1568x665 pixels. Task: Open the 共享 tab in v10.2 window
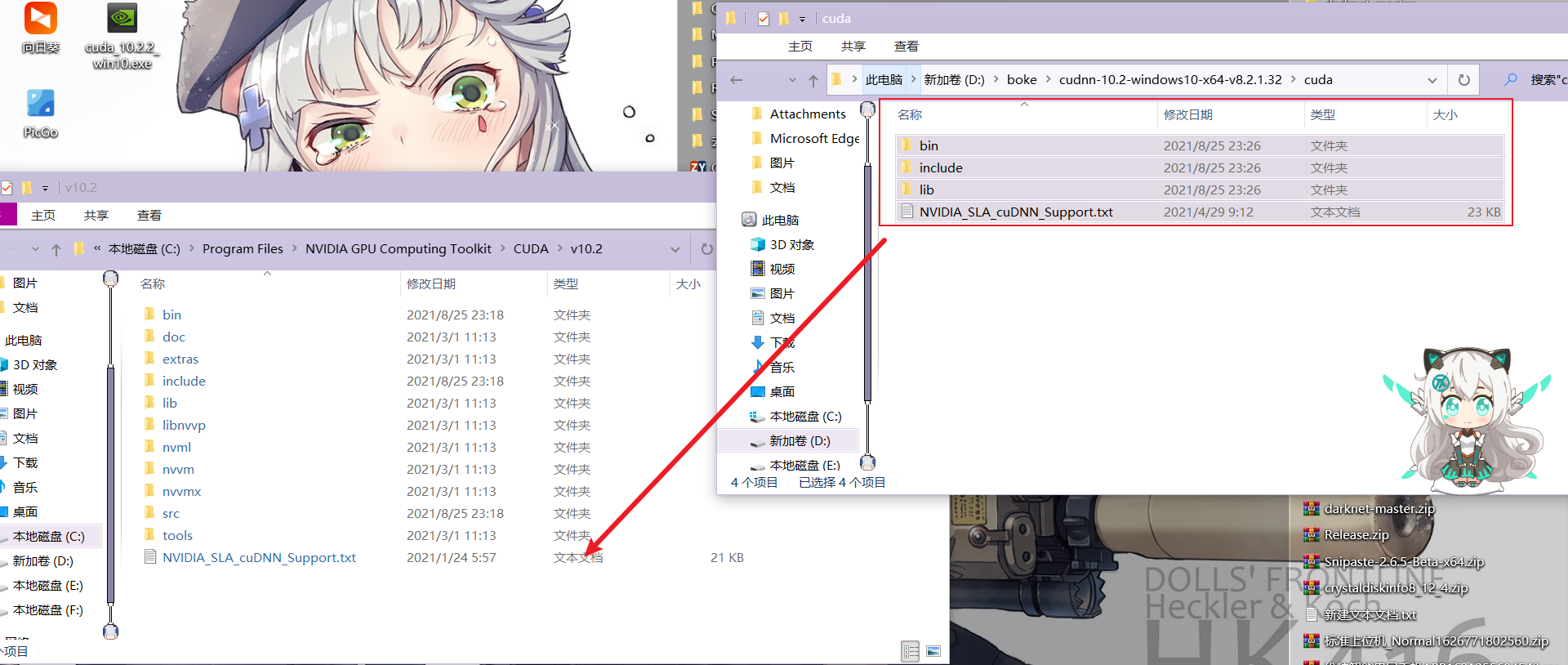tap(96, 216)
